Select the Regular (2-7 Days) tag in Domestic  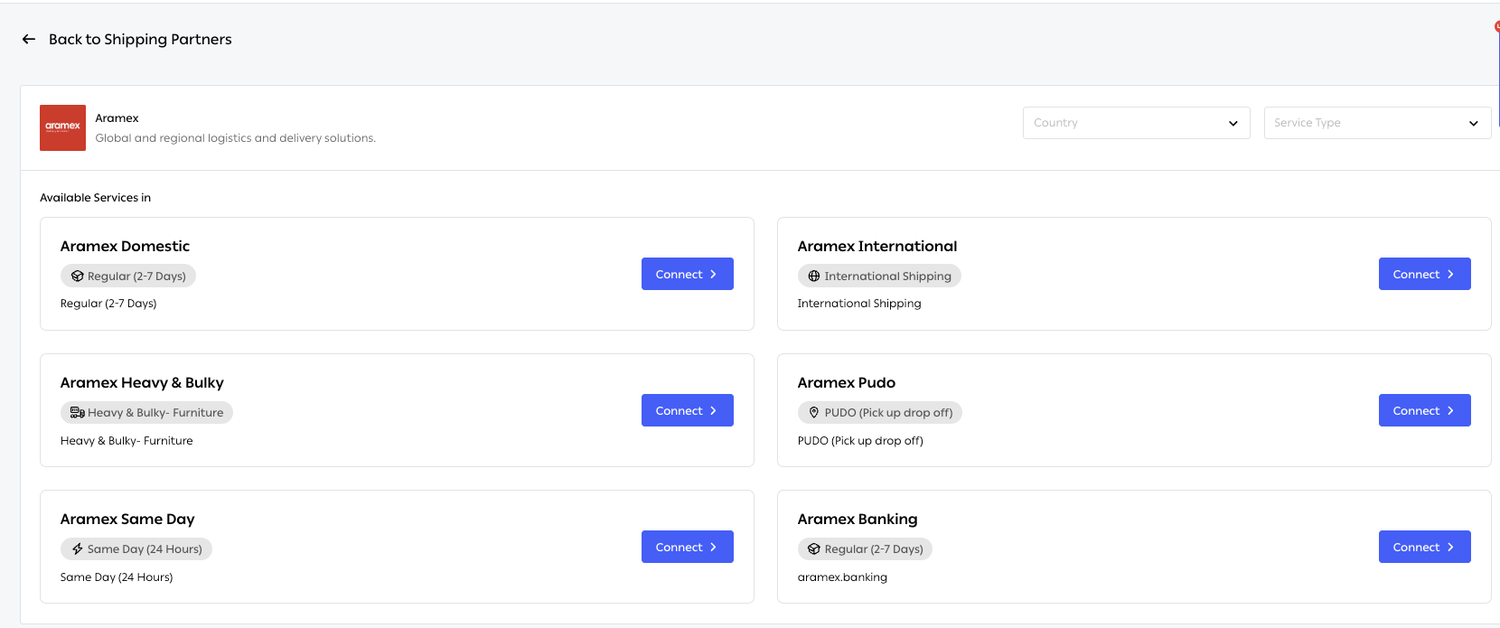coord(128,276)
